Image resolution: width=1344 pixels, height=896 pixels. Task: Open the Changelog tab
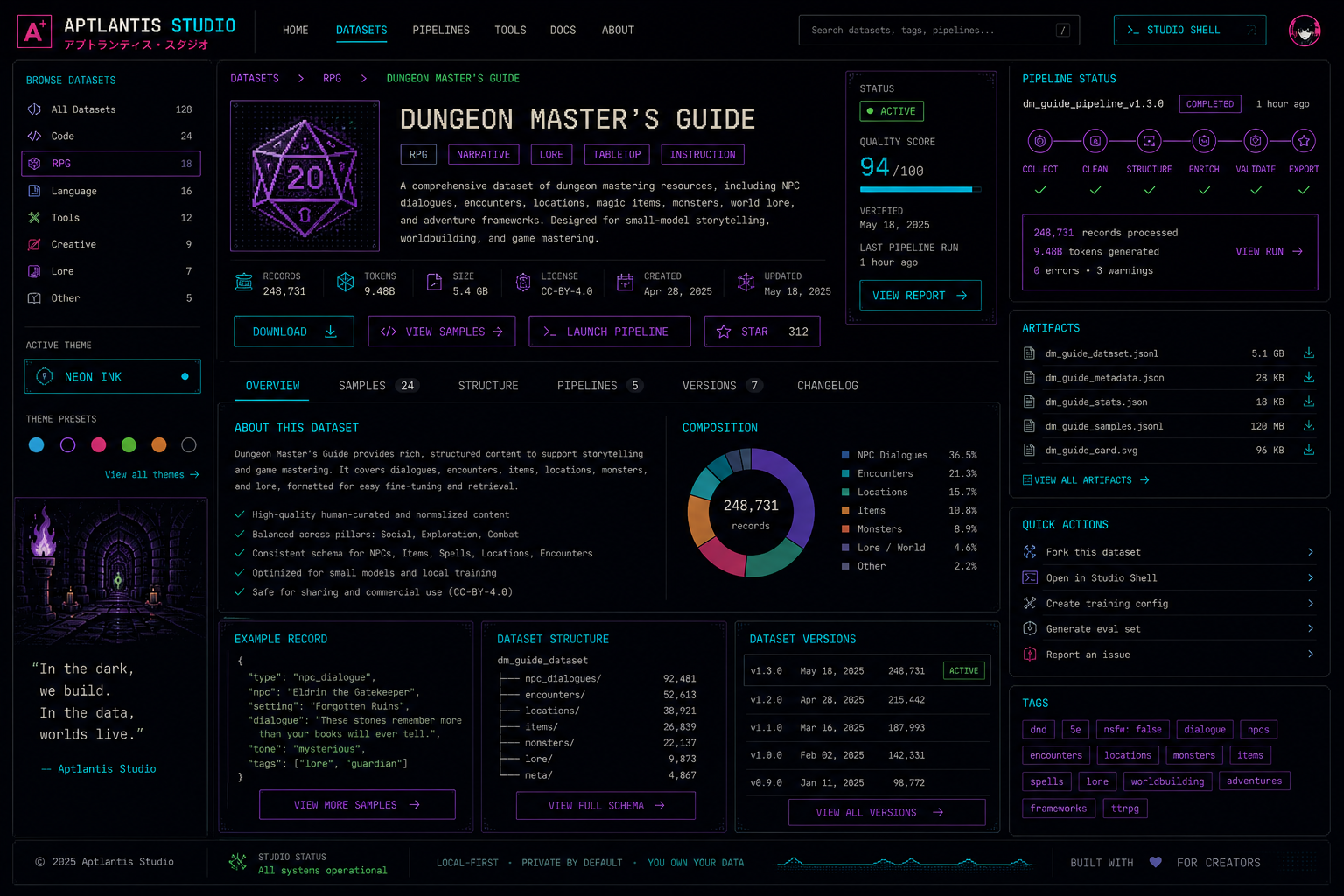(827, 385)
